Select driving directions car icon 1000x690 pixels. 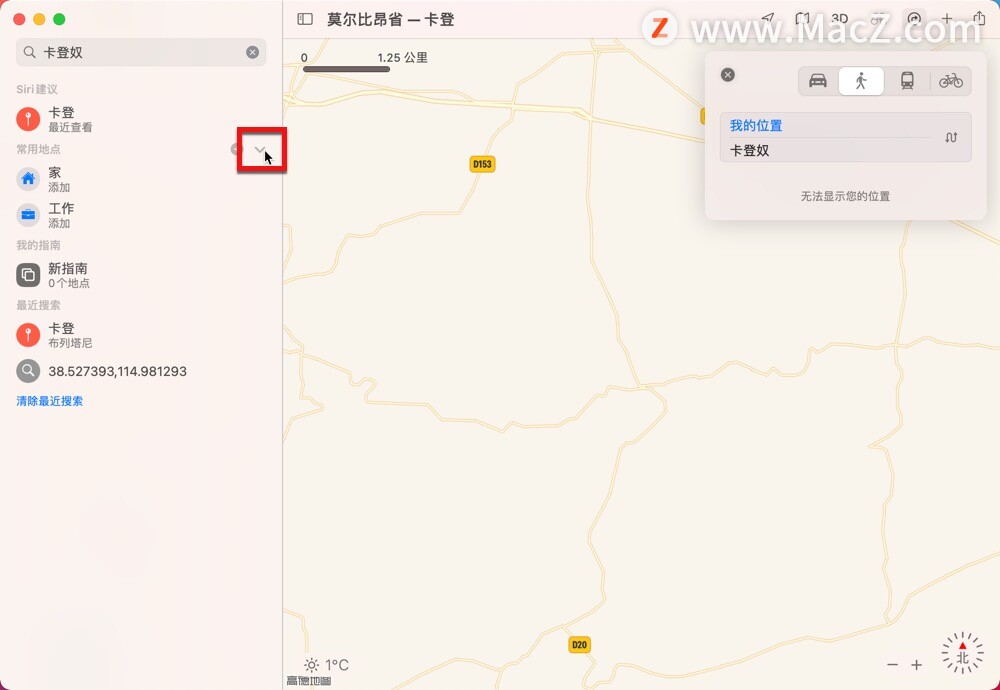click(818, 81)
